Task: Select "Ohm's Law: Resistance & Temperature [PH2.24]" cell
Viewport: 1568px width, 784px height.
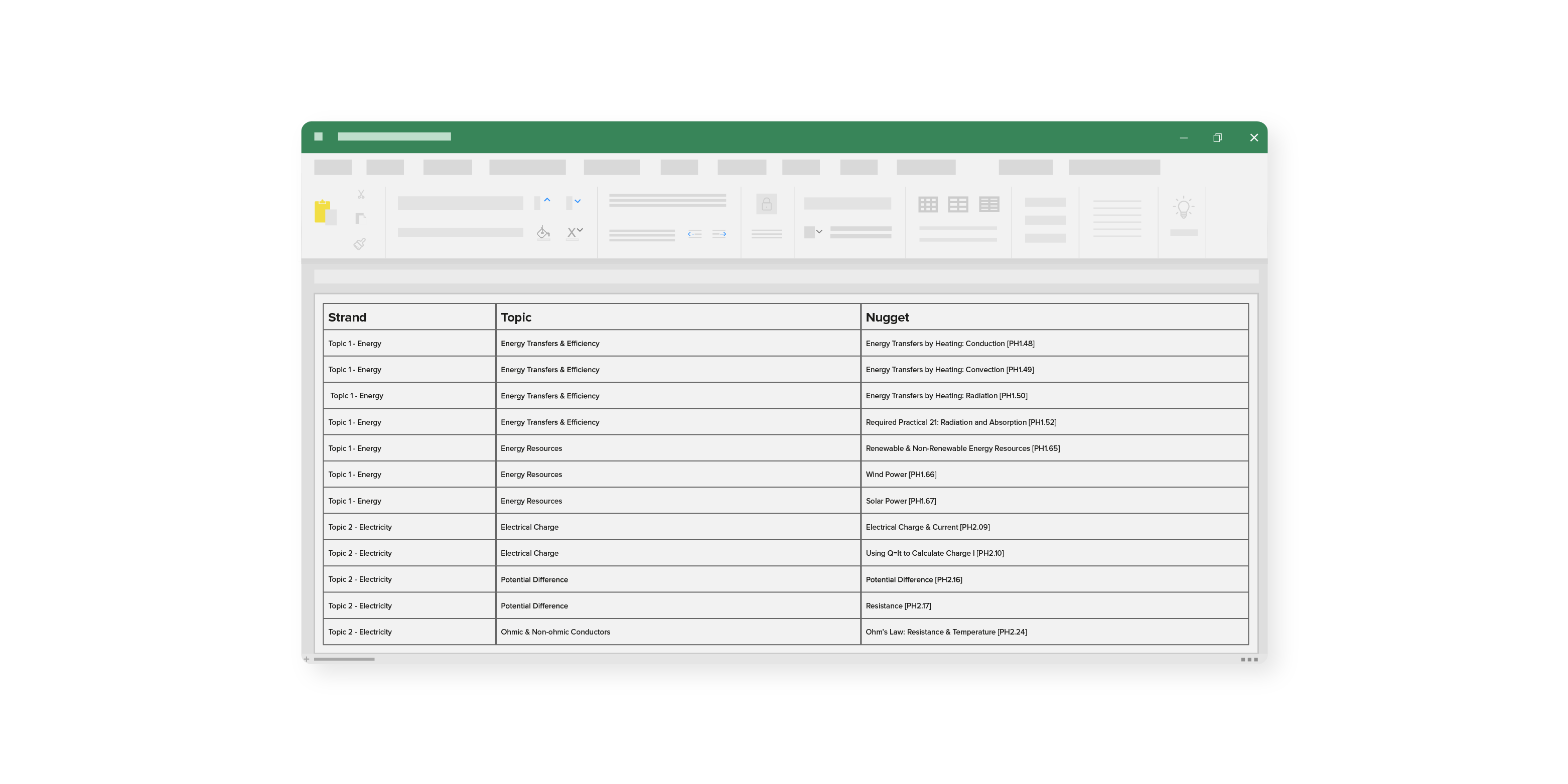Action: pyautogui.click(x=1054, y=632)
